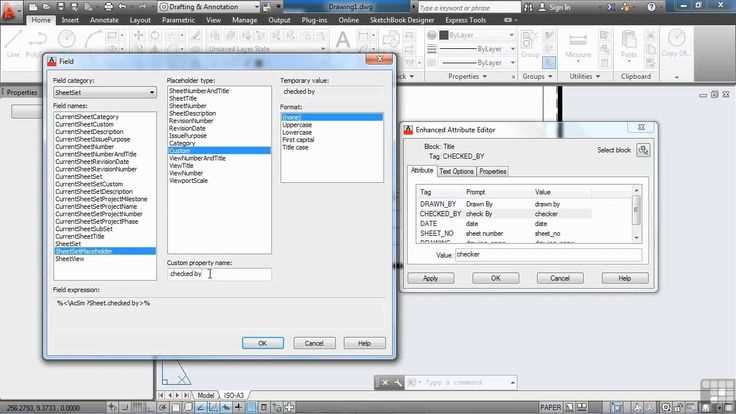The image size is (736, 414).
Task: Click the Save icon in quick access toolbar
Action: [x=61, y=7]
